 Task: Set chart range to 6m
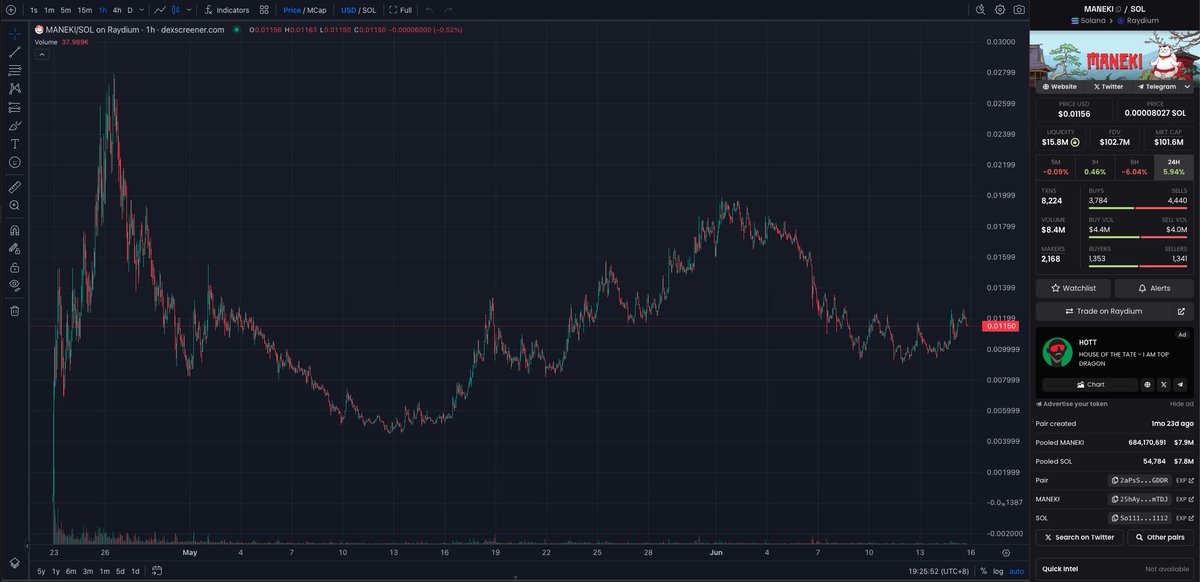71,571
